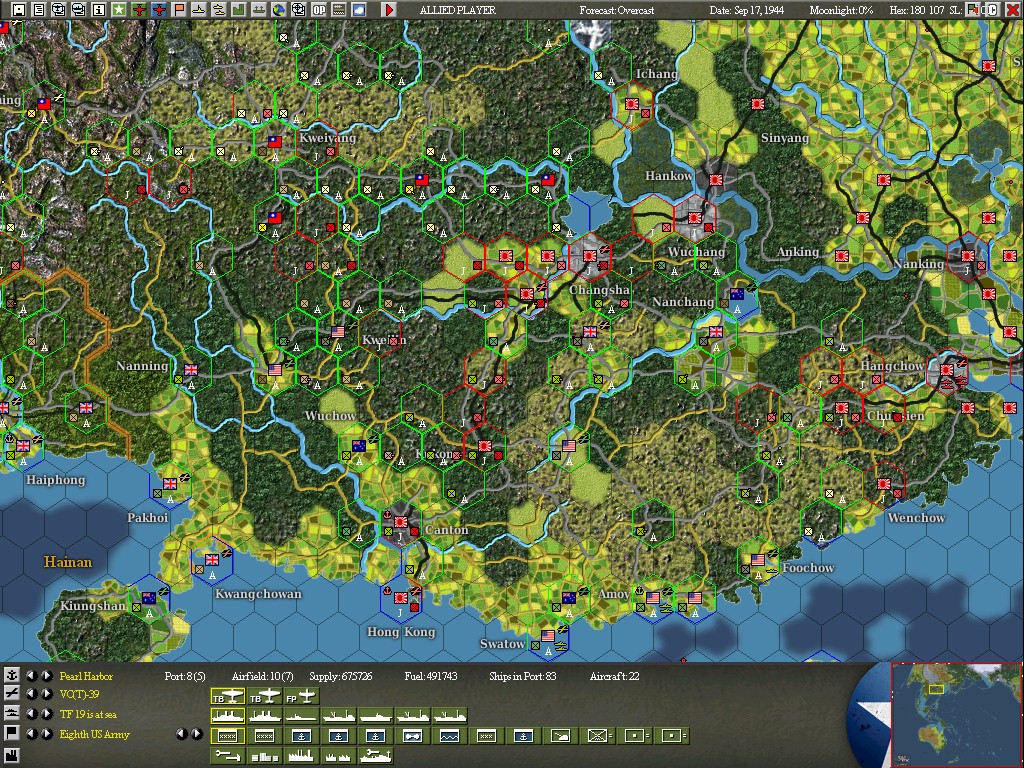Click the 'C' icon in top-right corner
1024x768 pixels.
(991, 10)
